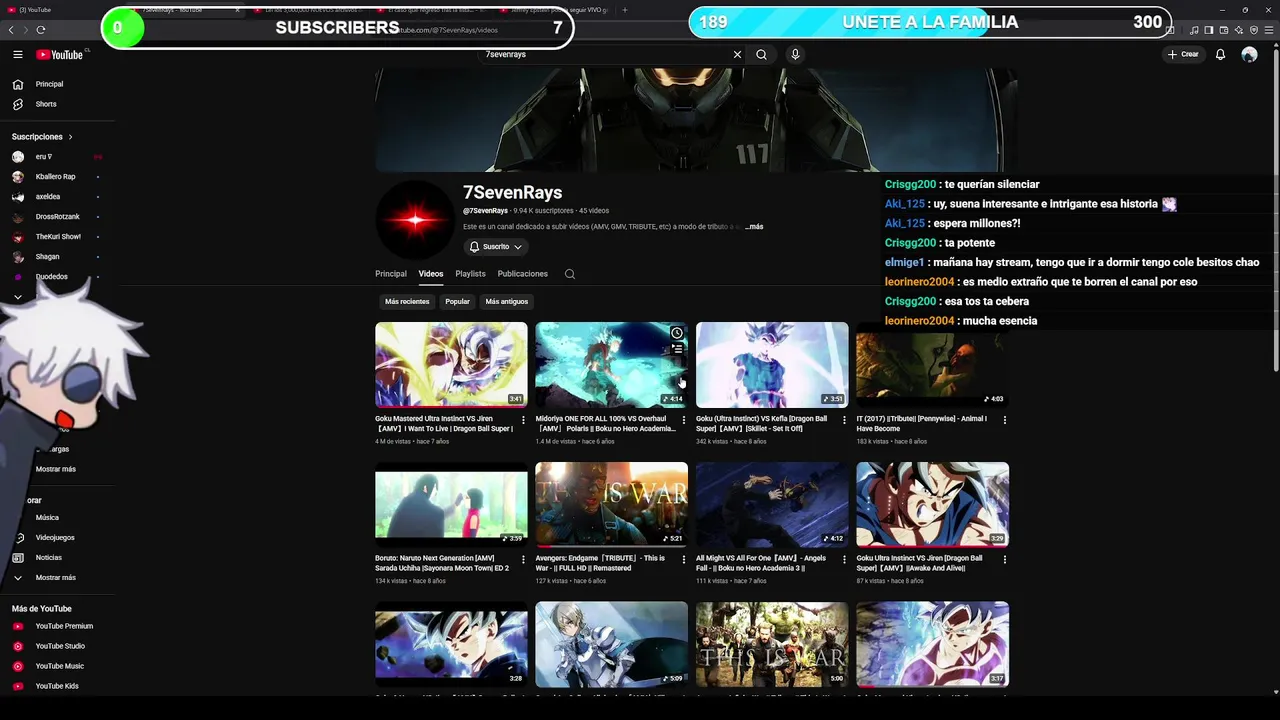Switch to the Playlists tab
This screenshot has width=1280, height=720.
470,274
